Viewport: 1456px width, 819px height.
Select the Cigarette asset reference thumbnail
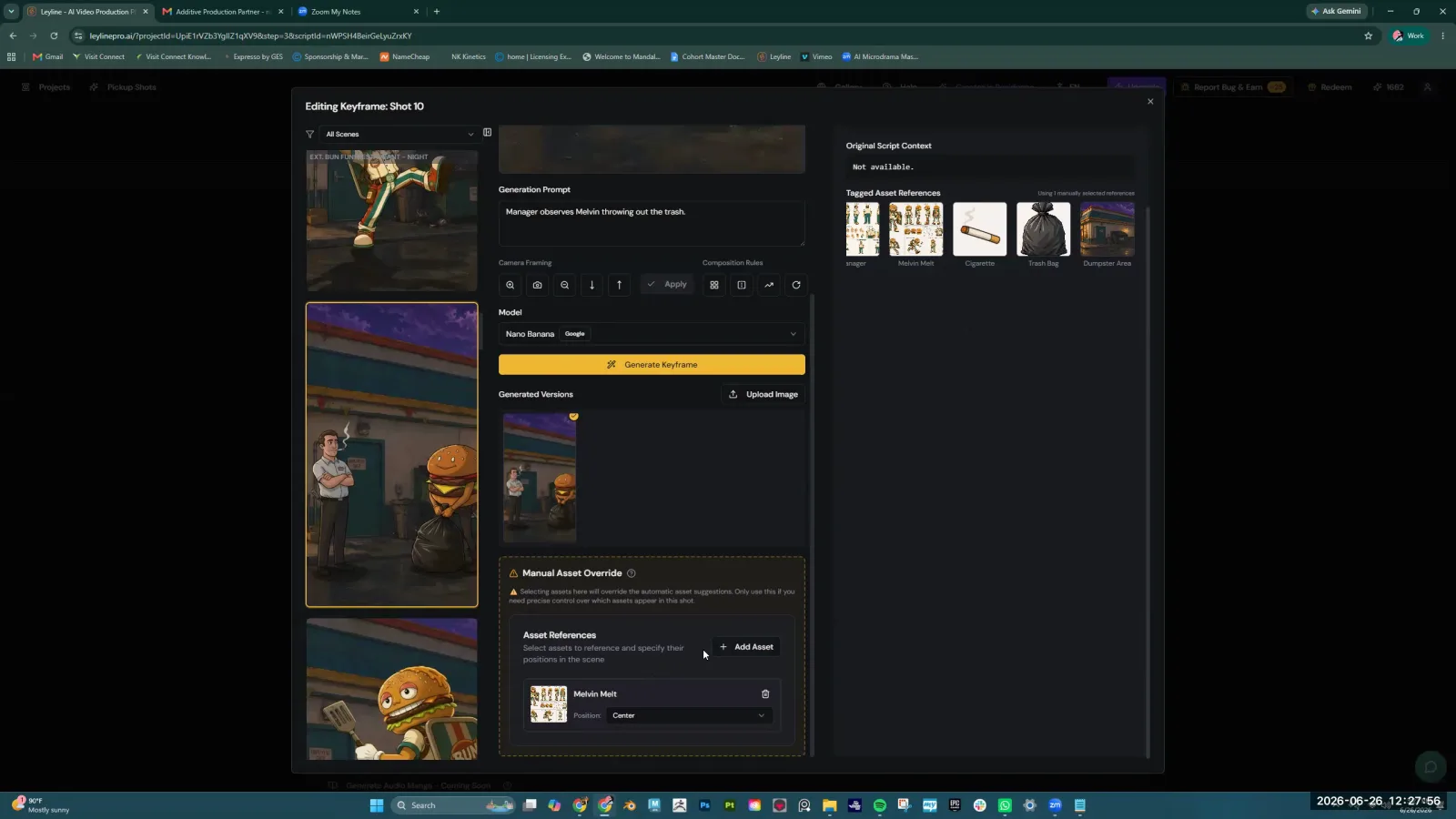coord(979,229)
